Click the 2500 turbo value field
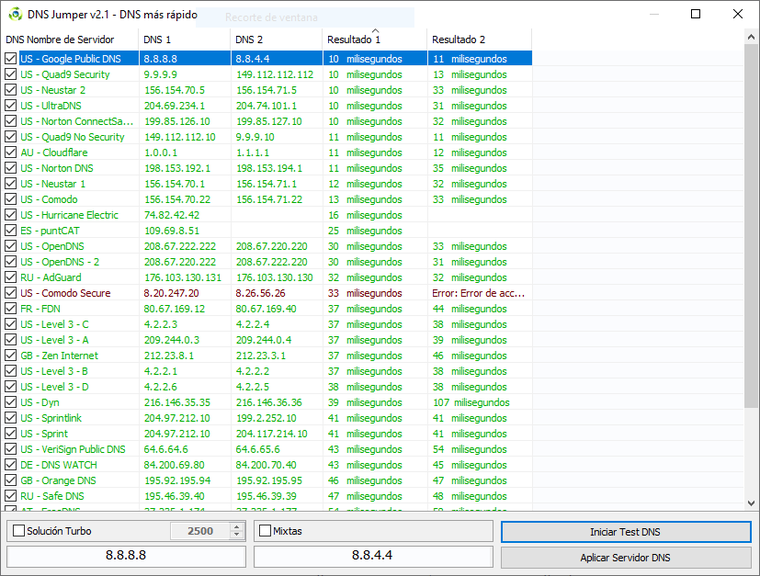Viewport: 760px width, 576px height. [x=200, y=531]
